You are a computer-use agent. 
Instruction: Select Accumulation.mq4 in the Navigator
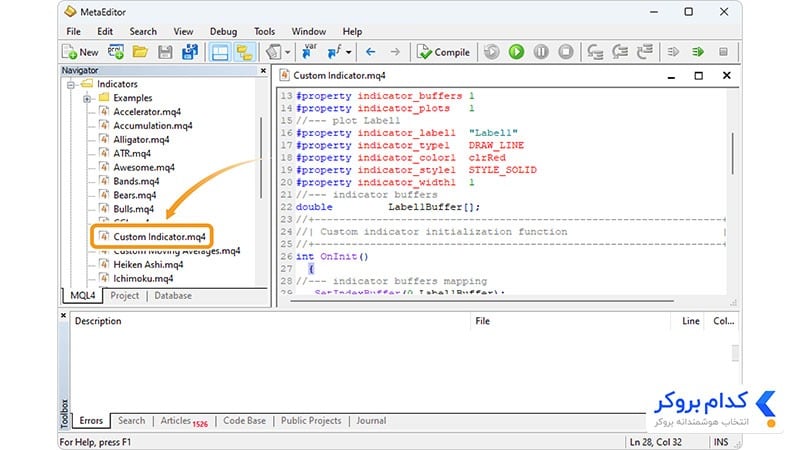click(x=153, y=126)
